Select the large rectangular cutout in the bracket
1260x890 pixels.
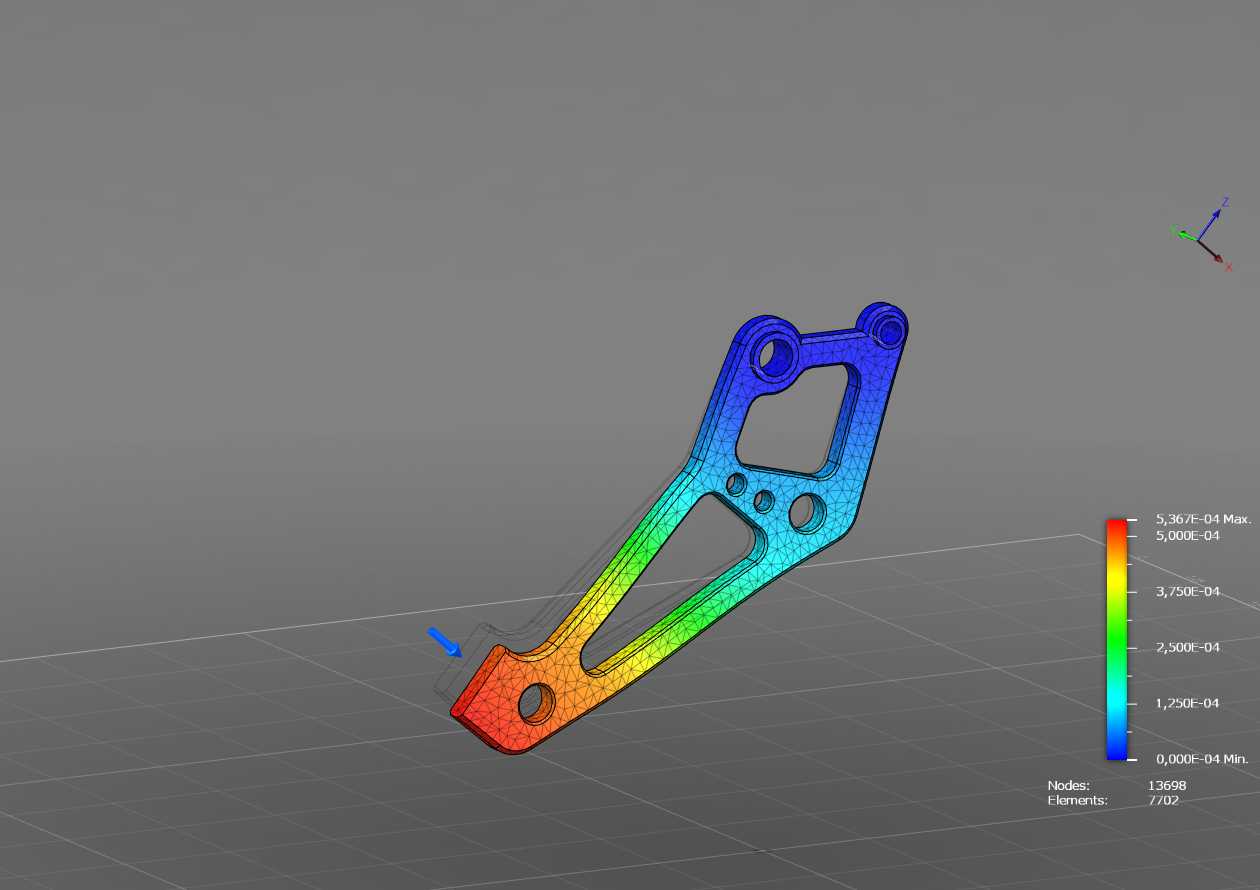click(799, 419)
